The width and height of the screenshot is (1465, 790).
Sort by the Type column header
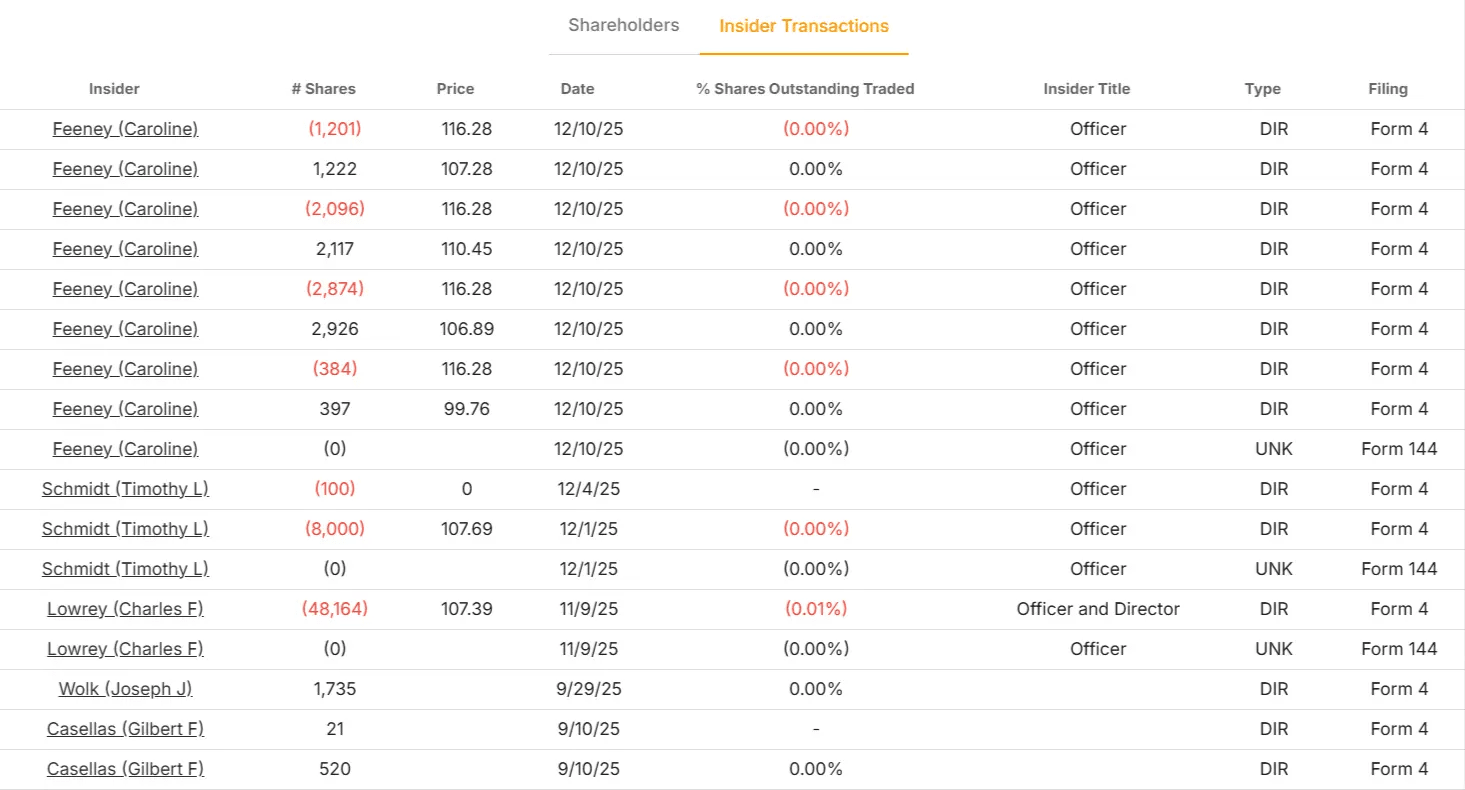[1261, 88]
